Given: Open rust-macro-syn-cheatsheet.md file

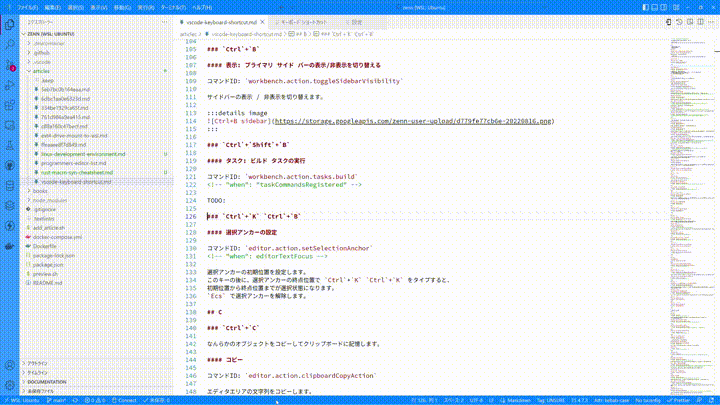Looking at the screenshot, I should [96, 173].
